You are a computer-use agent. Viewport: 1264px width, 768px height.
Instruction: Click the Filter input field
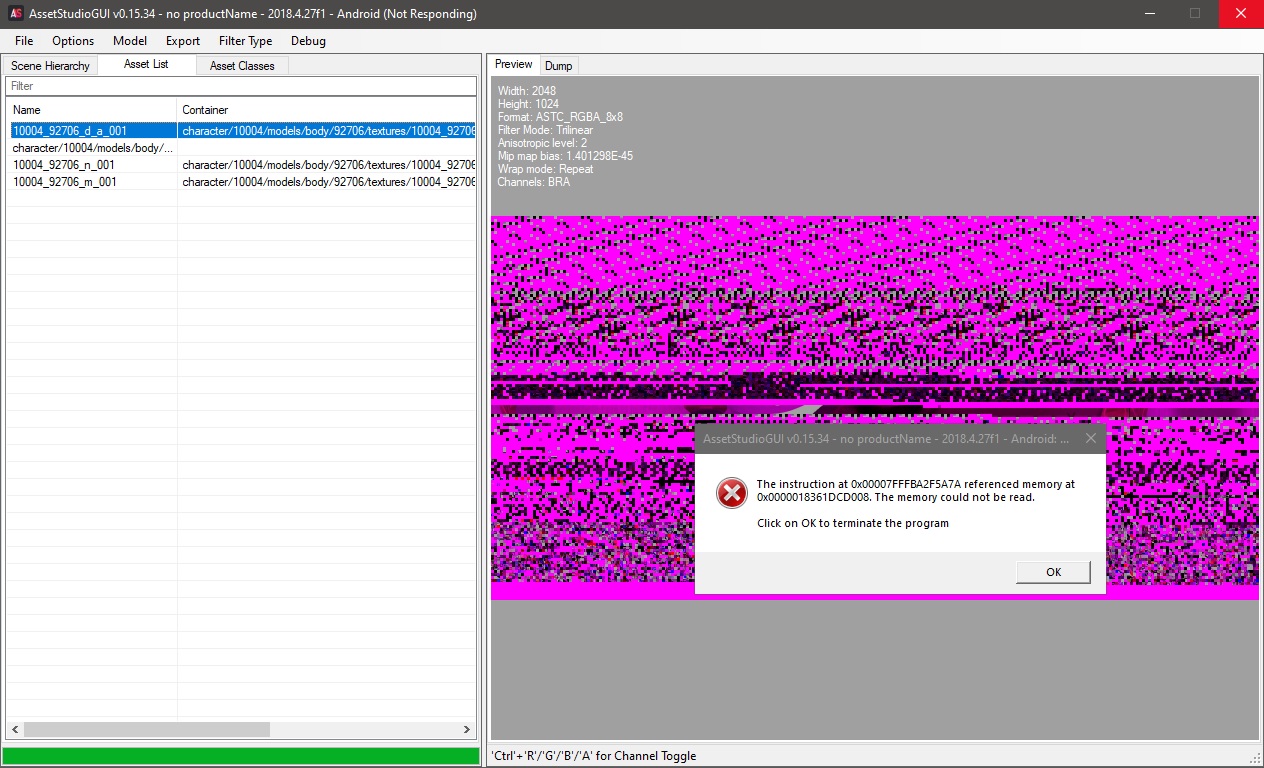click(x=240, y=86)
